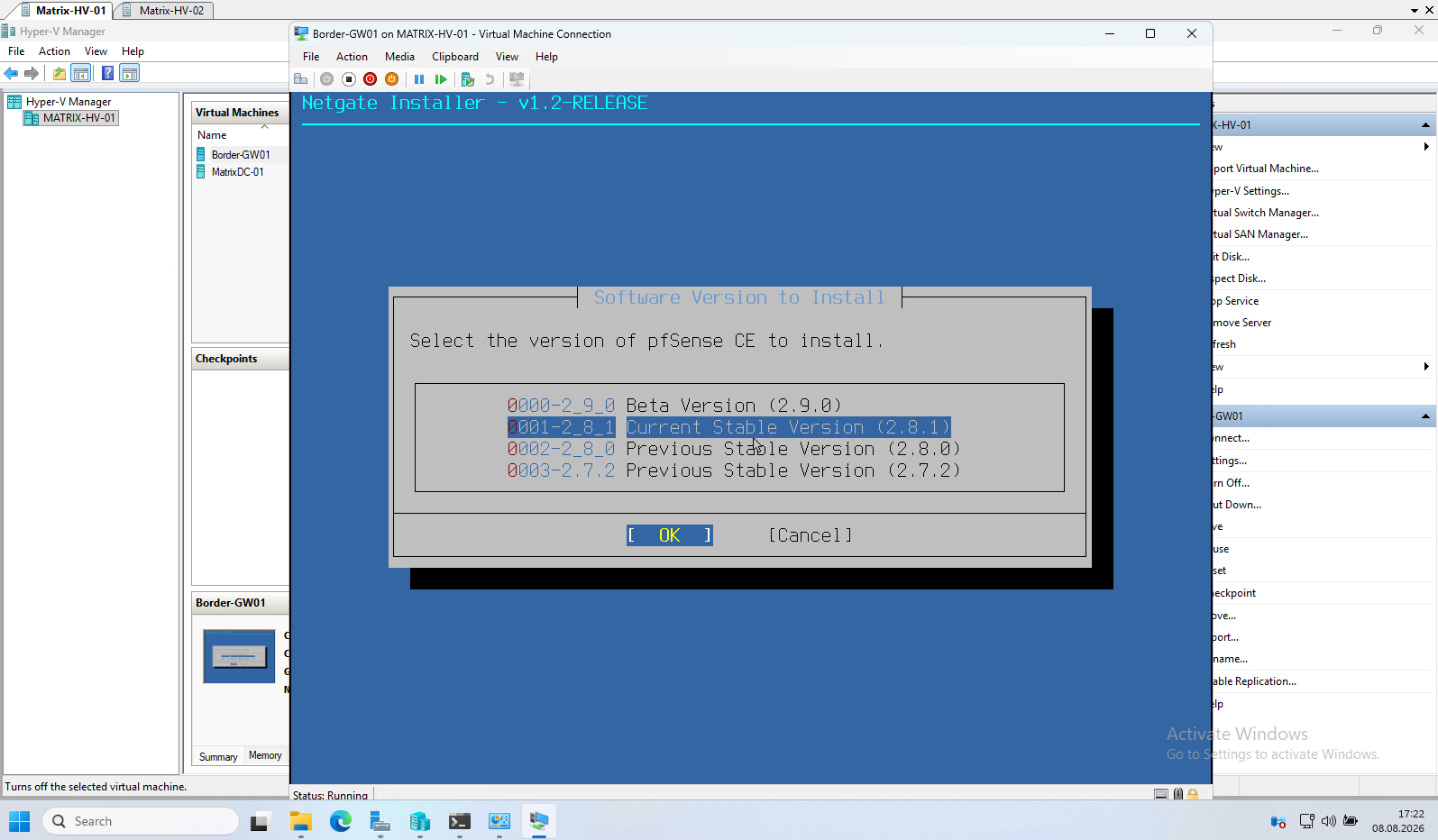Open View menu in VM Connection window
Screen dimensions: 1438x840
[507, 57]
